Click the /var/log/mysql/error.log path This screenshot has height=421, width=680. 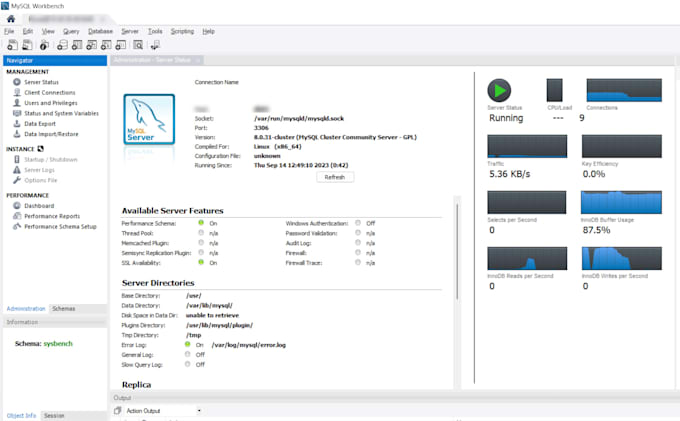[x=248, y=345]
